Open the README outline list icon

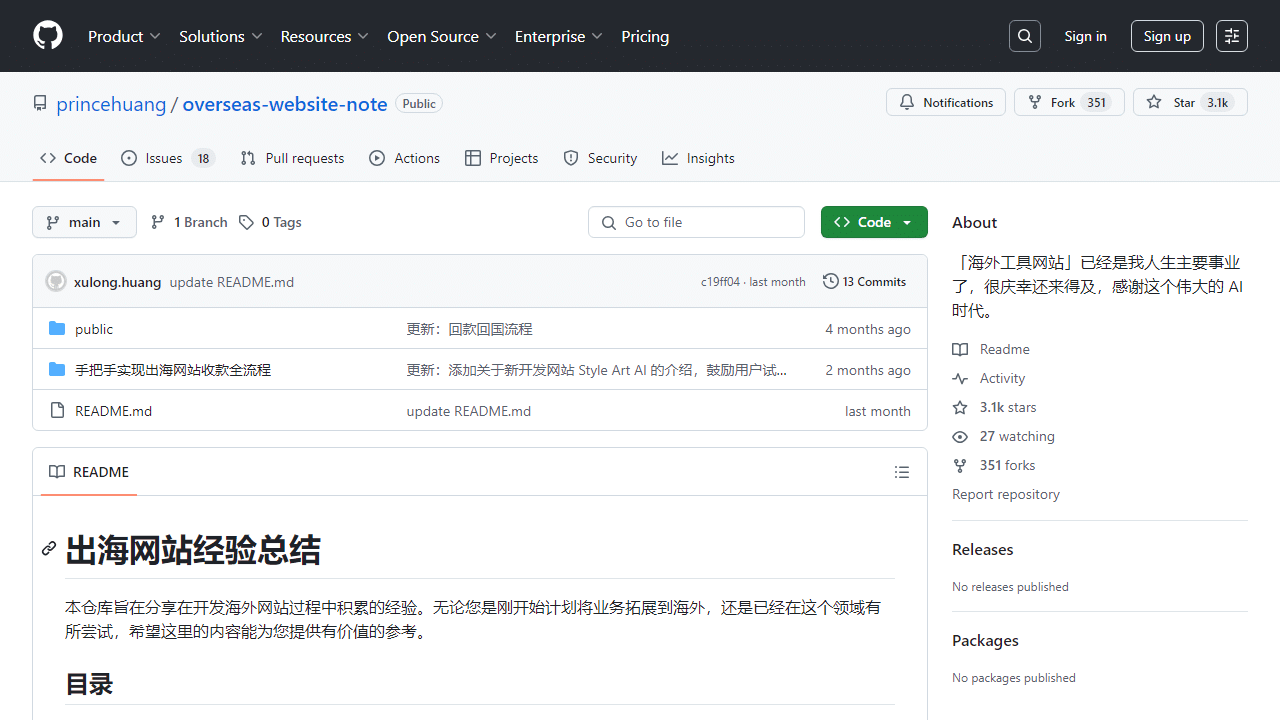pyautogui.click(x=902, y=472)
